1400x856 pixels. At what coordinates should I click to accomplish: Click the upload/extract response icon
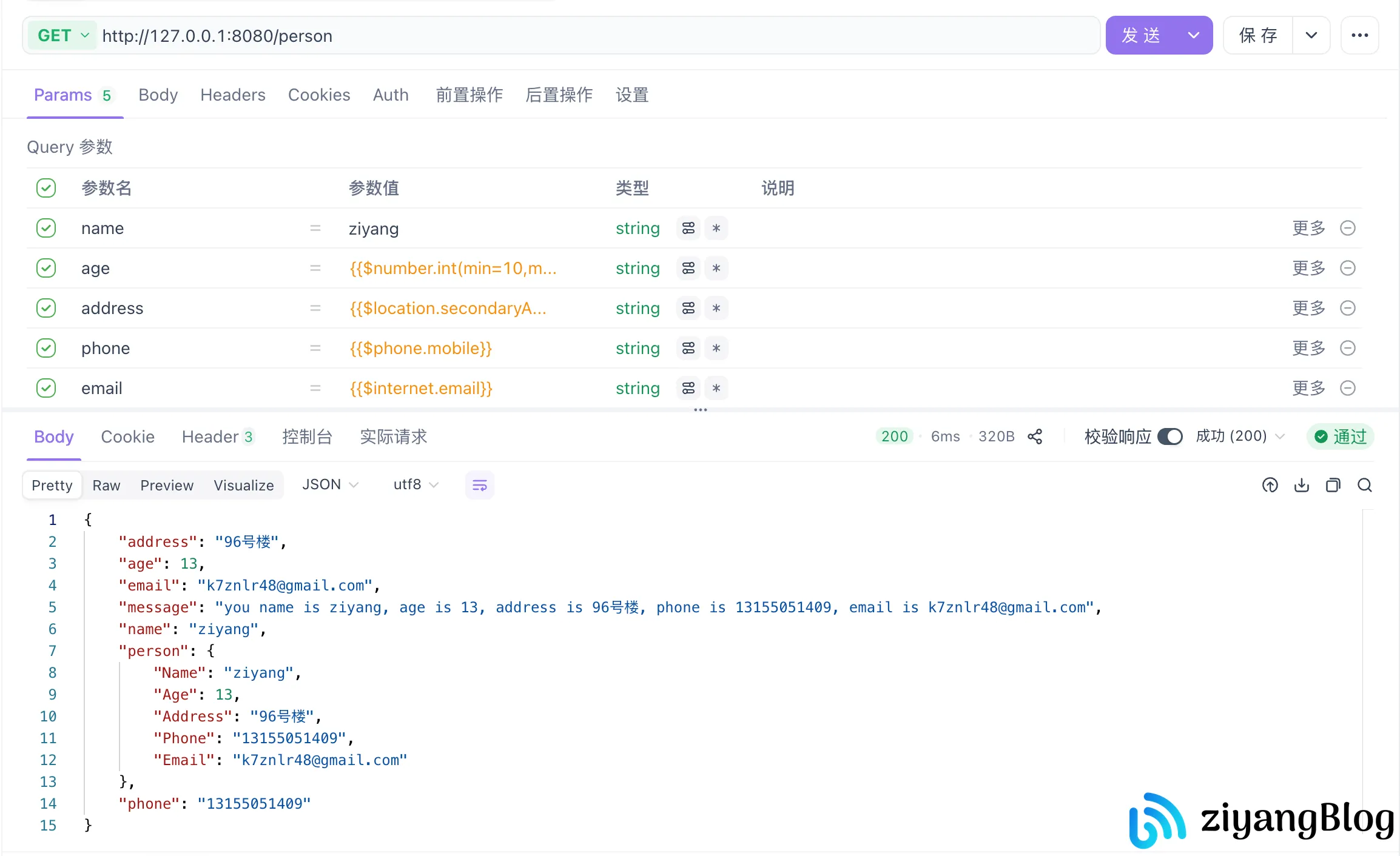click(1270, 485)
